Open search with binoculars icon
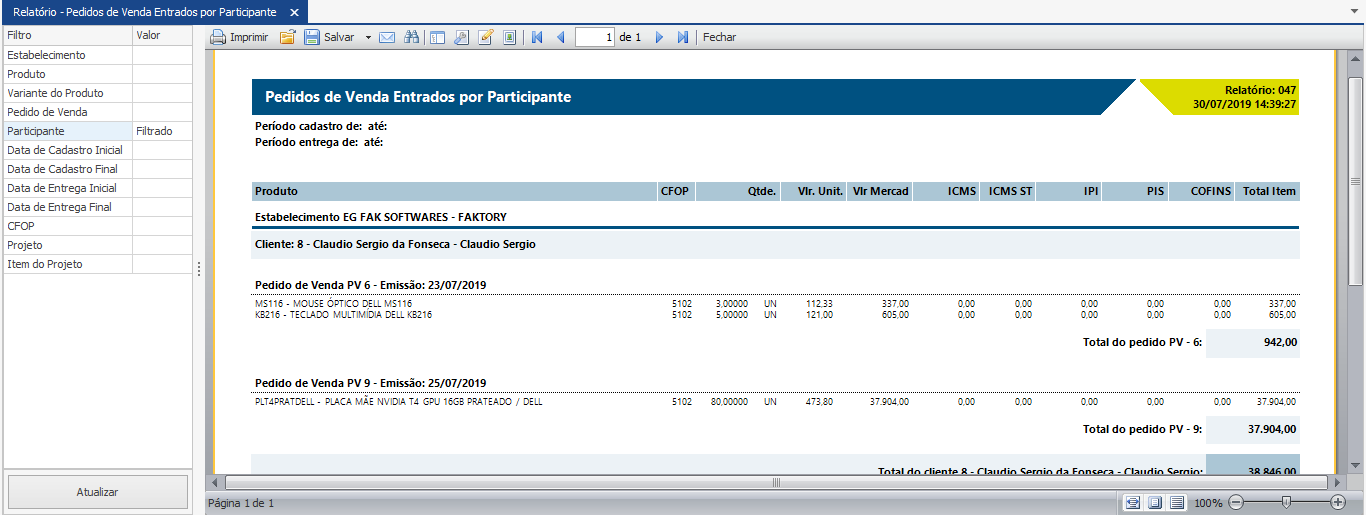This screenshot has width=1366, height=515. pyautogui.click(x=410, y=37)
